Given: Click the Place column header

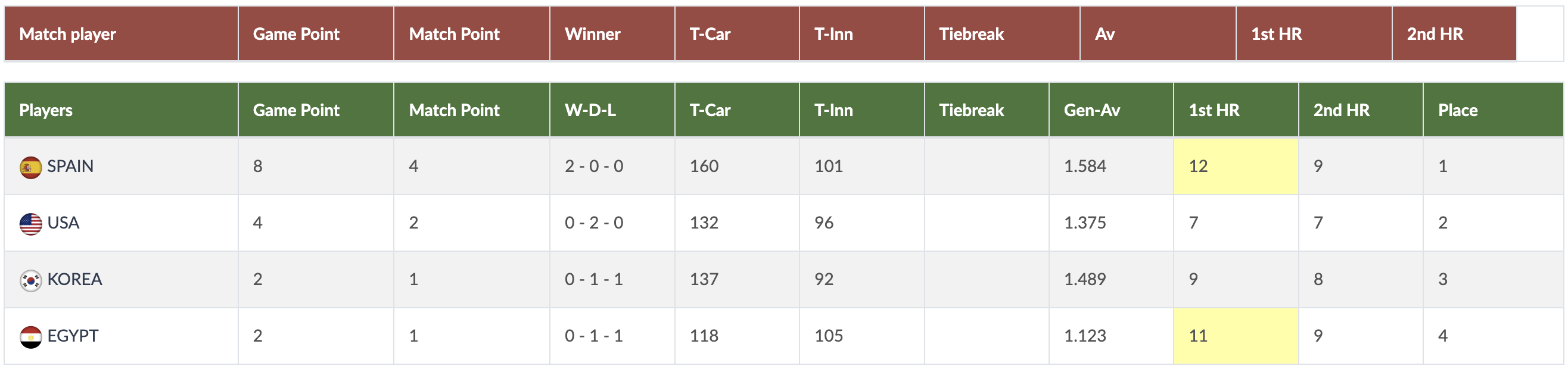Looking at the screenshot, I should (x=1457, y=110).
